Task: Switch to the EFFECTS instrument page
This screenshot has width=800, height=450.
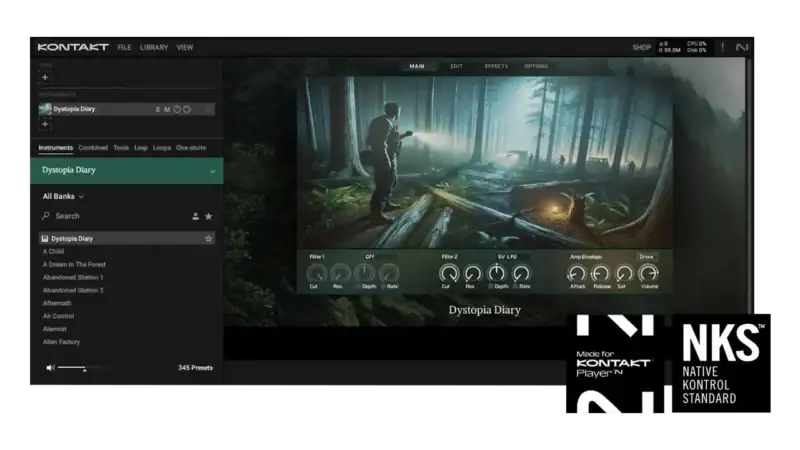Action: pyautogui.click(x=496, y=66)
